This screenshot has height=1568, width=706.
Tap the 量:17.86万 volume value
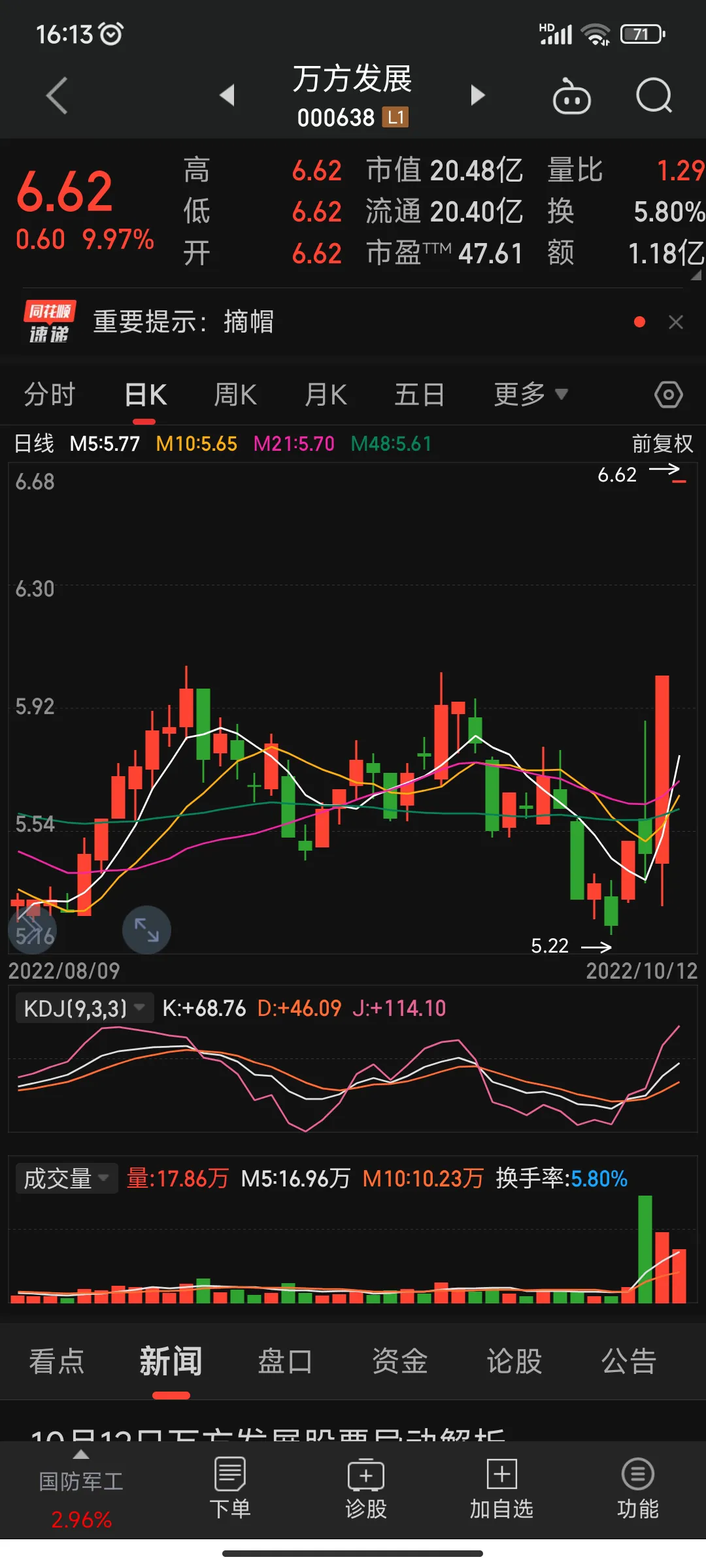177,1179
